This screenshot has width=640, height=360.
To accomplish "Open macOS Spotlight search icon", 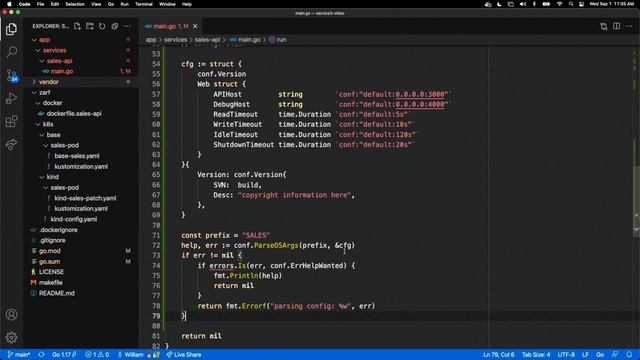I will click(x=571, y=4).
